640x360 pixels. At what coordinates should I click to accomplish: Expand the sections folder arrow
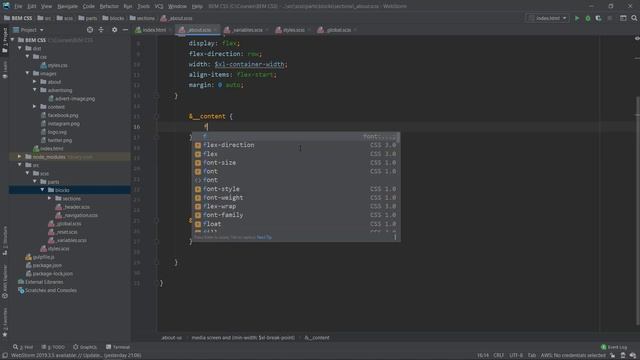pyautogui.click(x=50, y=198)
